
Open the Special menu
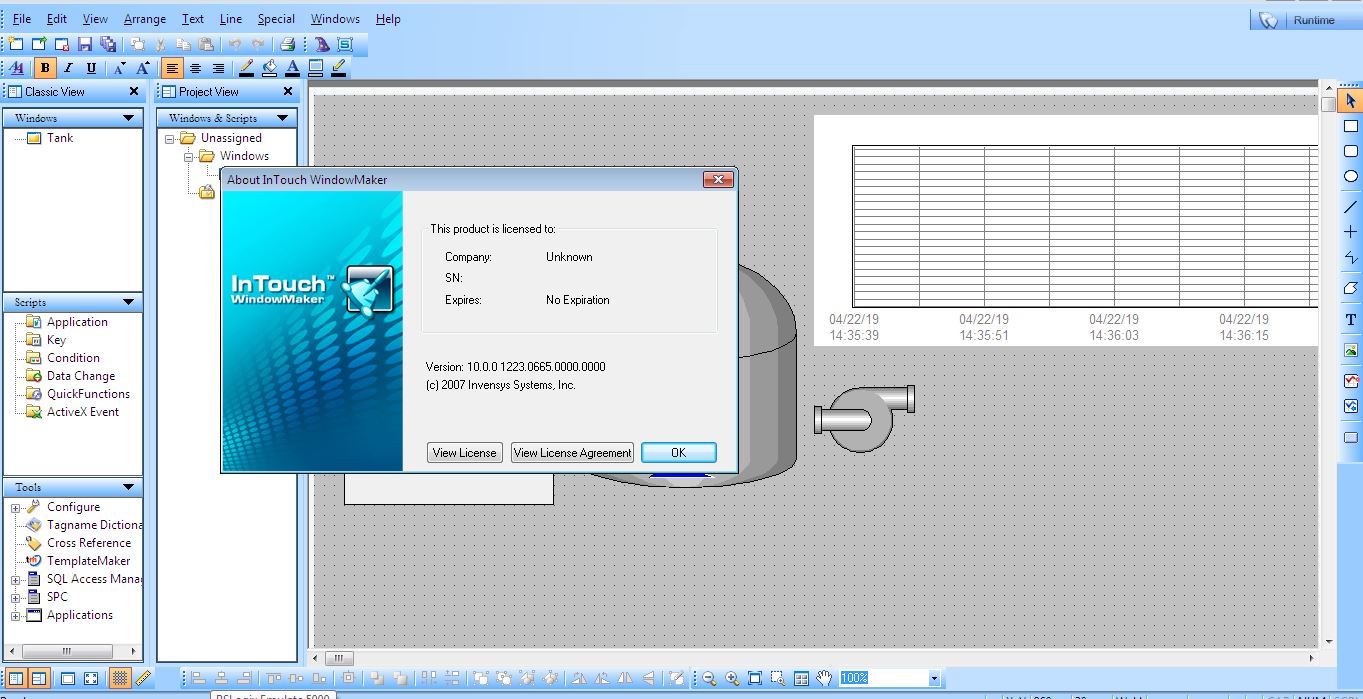(x=276, y=19)
